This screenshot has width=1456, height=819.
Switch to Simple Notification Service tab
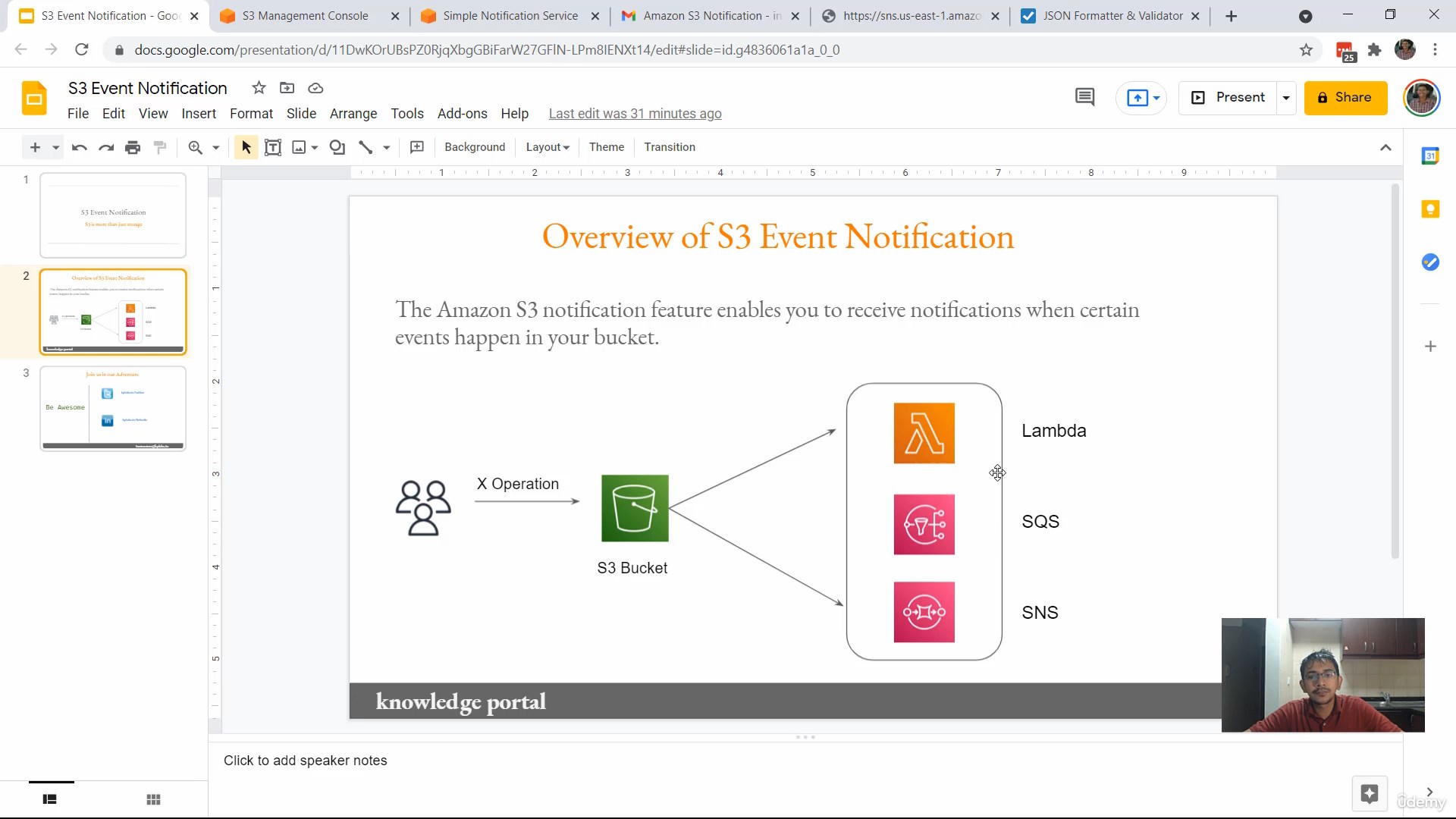point(510,16)
